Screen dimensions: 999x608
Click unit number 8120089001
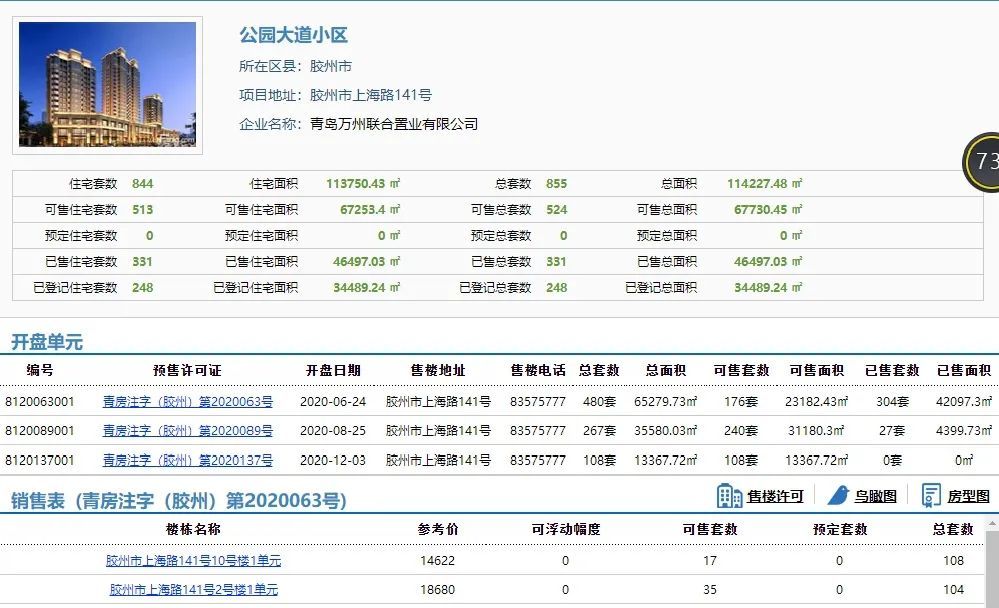pos(40,431)
